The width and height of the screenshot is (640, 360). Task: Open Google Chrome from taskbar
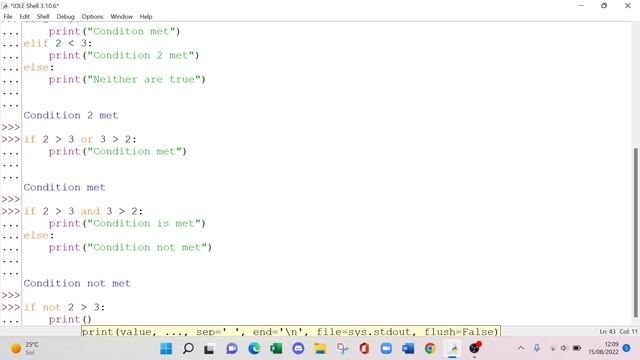[x=430, y=349]
